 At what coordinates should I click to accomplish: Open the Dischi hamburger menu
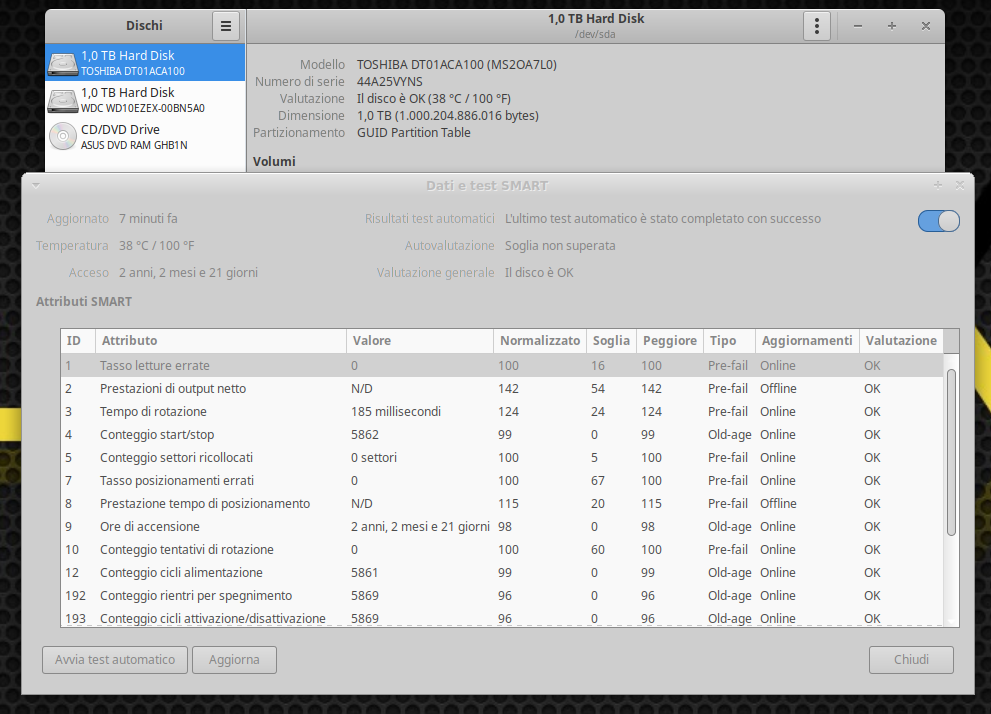pyautogui.click(x=226, y=26)
